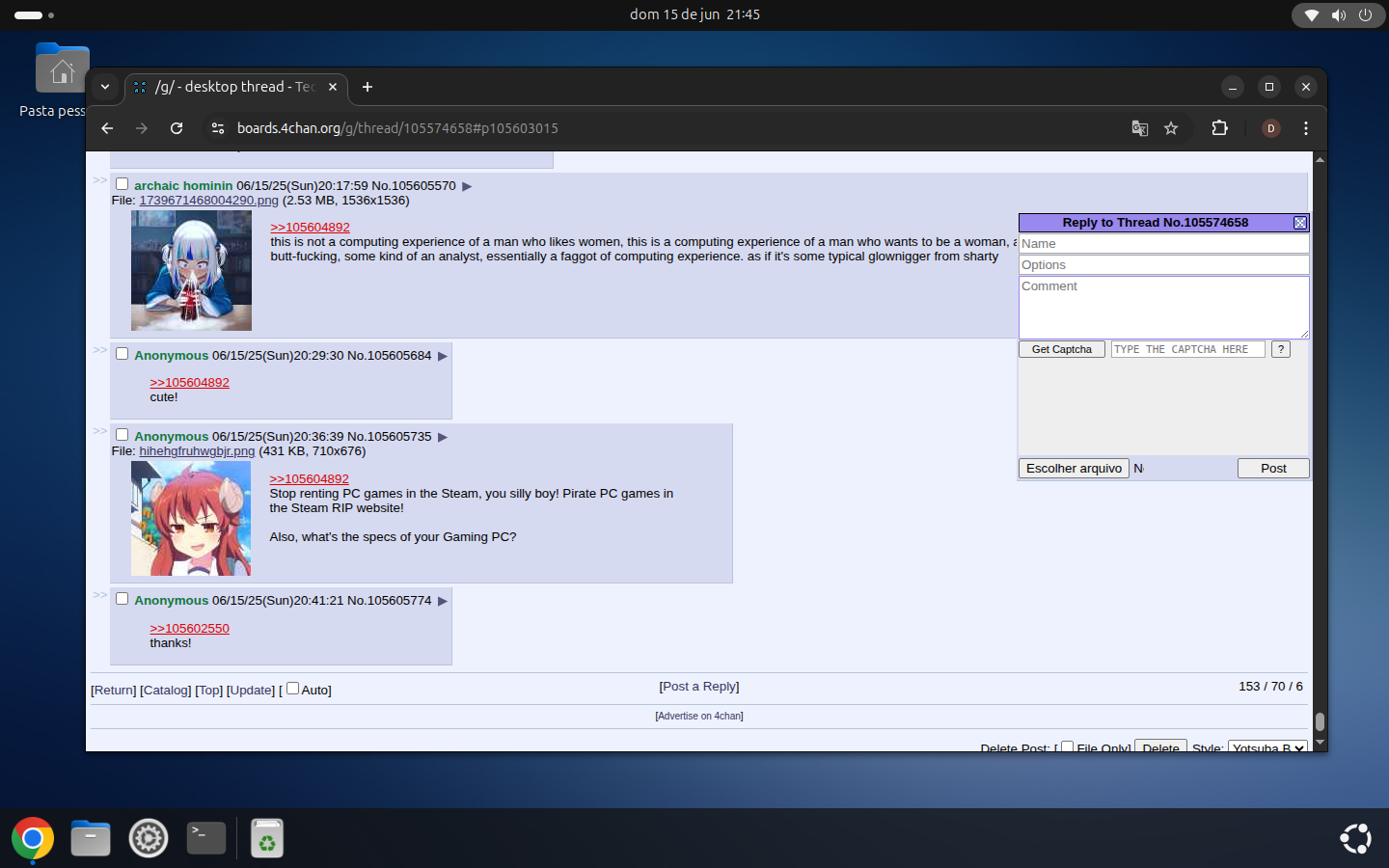Open network indicator in top bar

click(1312, 15)
